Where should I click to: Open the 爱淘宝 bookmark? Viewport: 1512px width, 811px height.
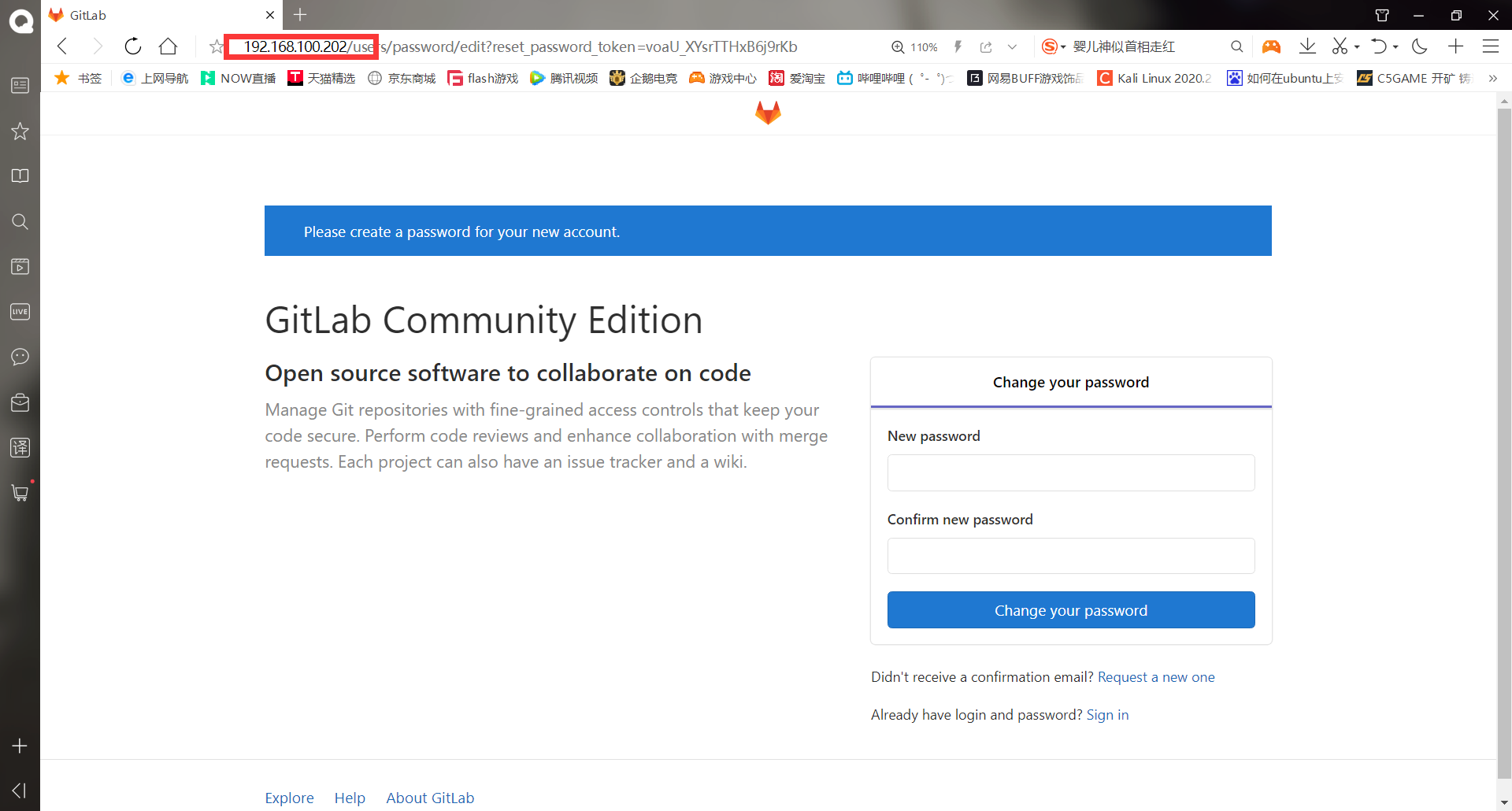pos(797,78)
